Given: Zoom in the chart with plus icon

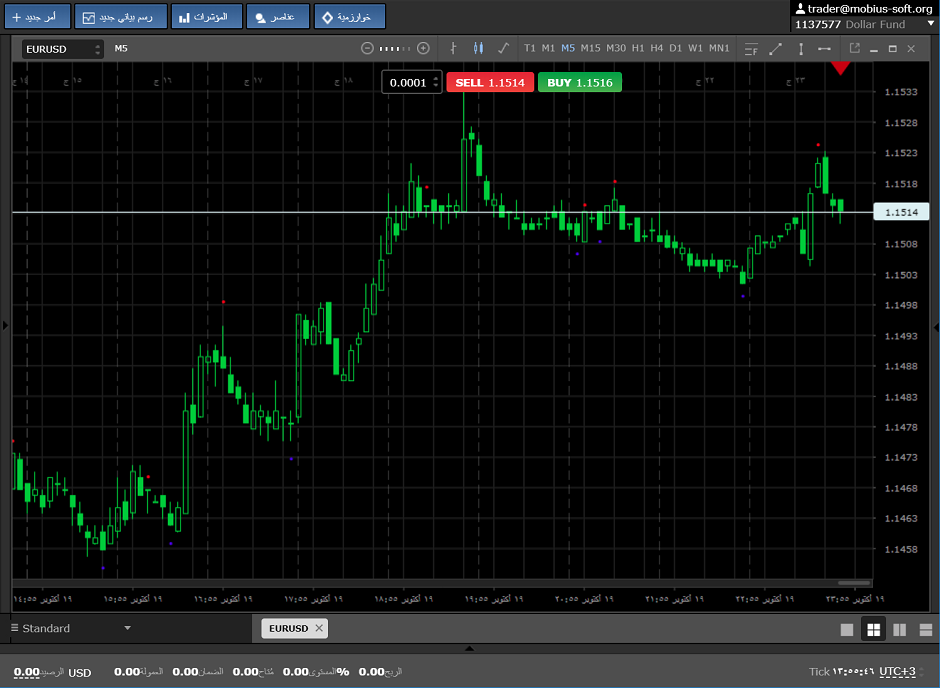Looking at the screenshot, I should click(x=423, y=49).
